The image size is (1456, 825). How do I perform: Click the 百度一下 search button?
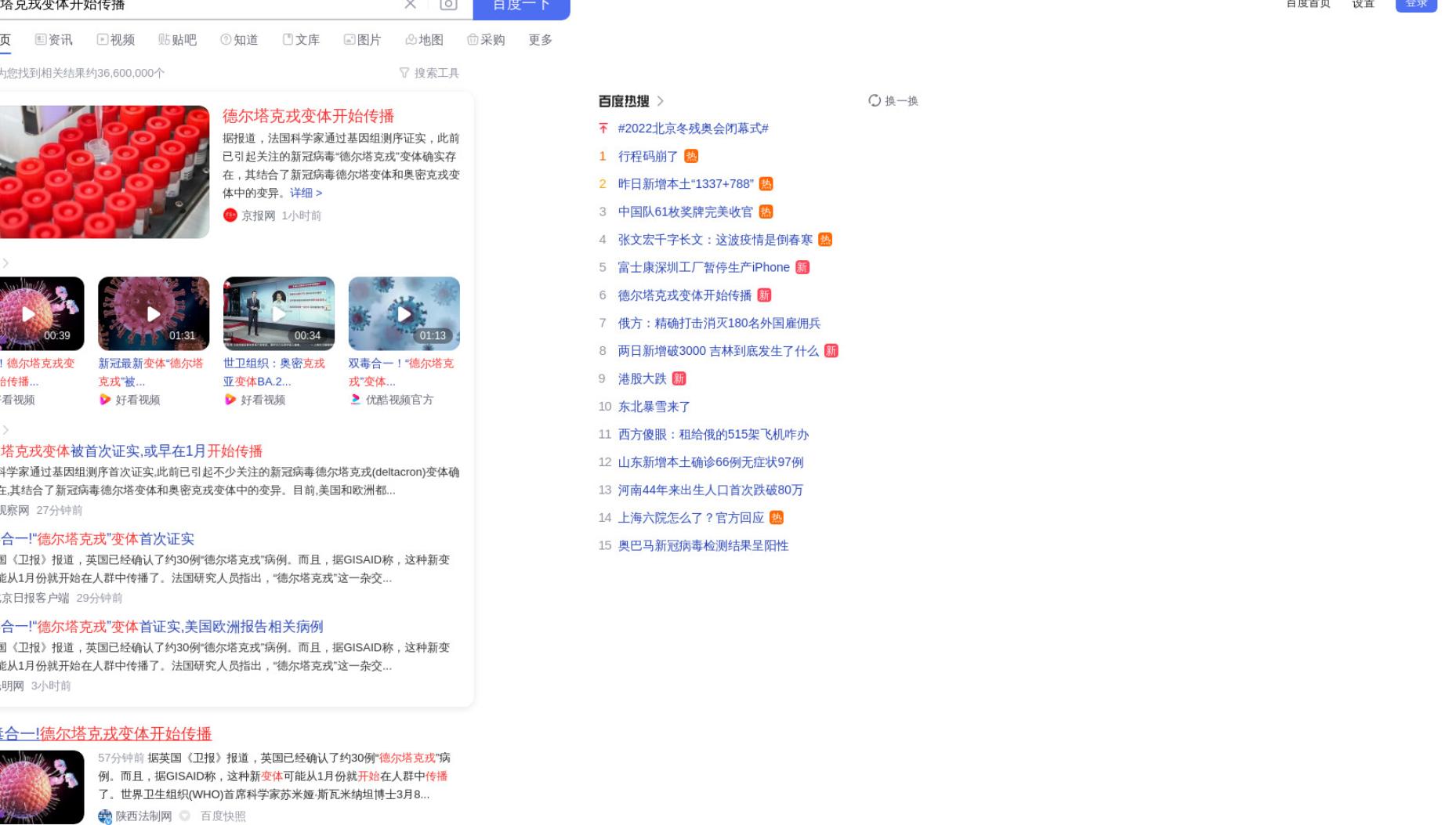(x=521, y=6)
